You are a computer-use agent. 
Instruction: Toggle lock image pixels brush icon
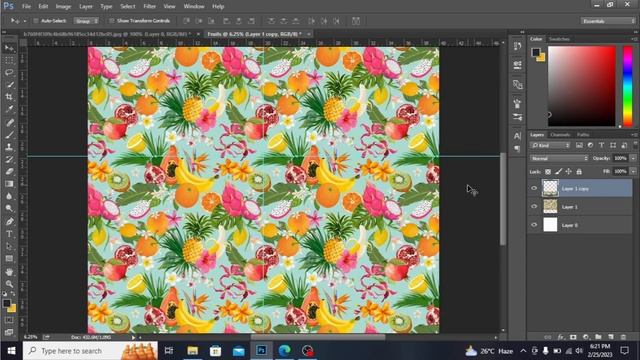click(x=558, y=172)
